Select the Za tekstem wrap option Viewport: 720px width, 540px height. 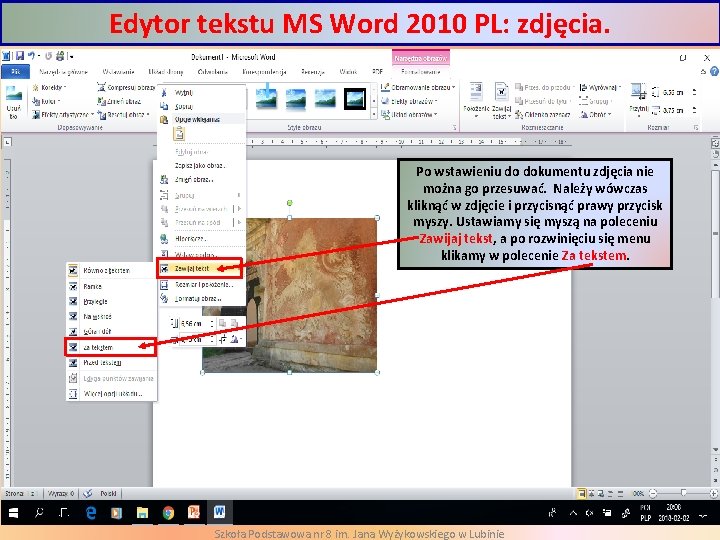[x=111, y=347]
